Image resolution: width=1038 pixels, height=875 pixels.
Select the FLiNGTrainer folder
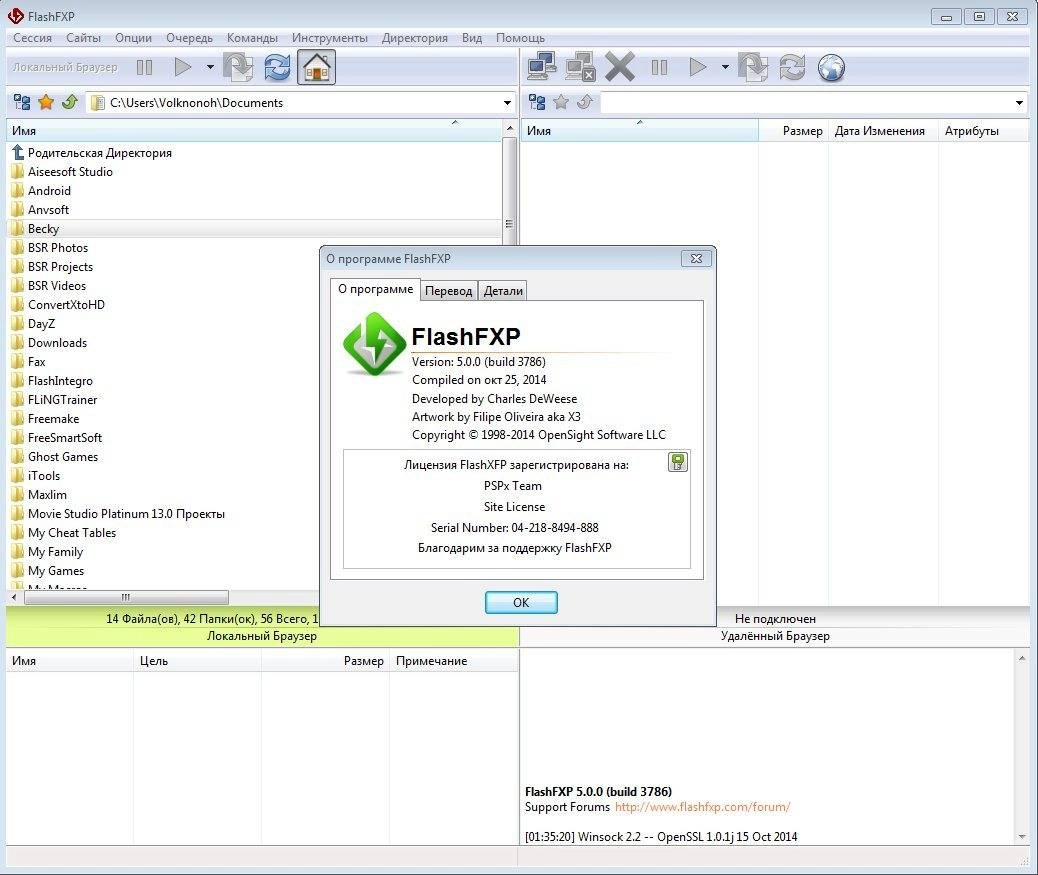click(62, 400)
